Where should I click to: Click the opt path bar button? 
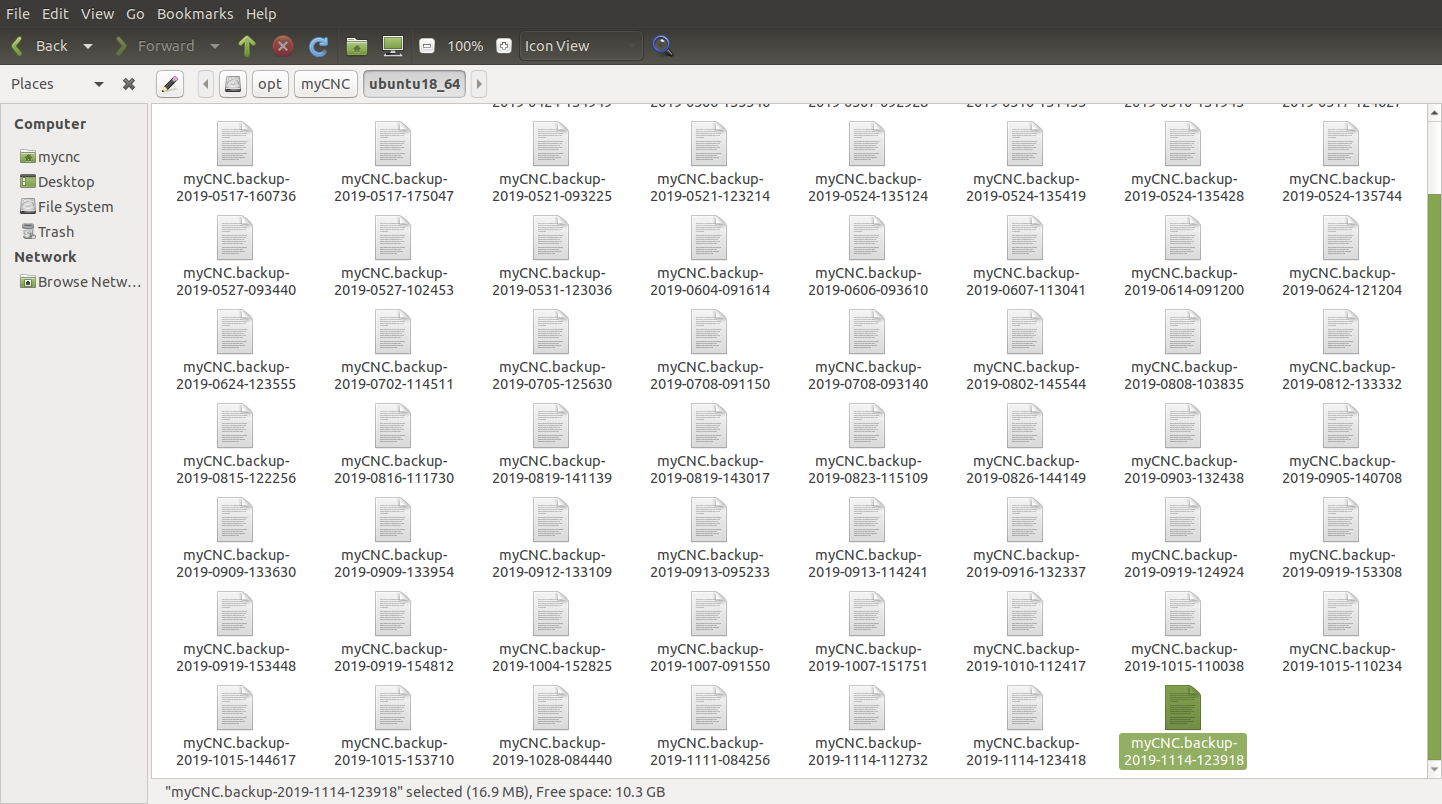pos(270,84)
